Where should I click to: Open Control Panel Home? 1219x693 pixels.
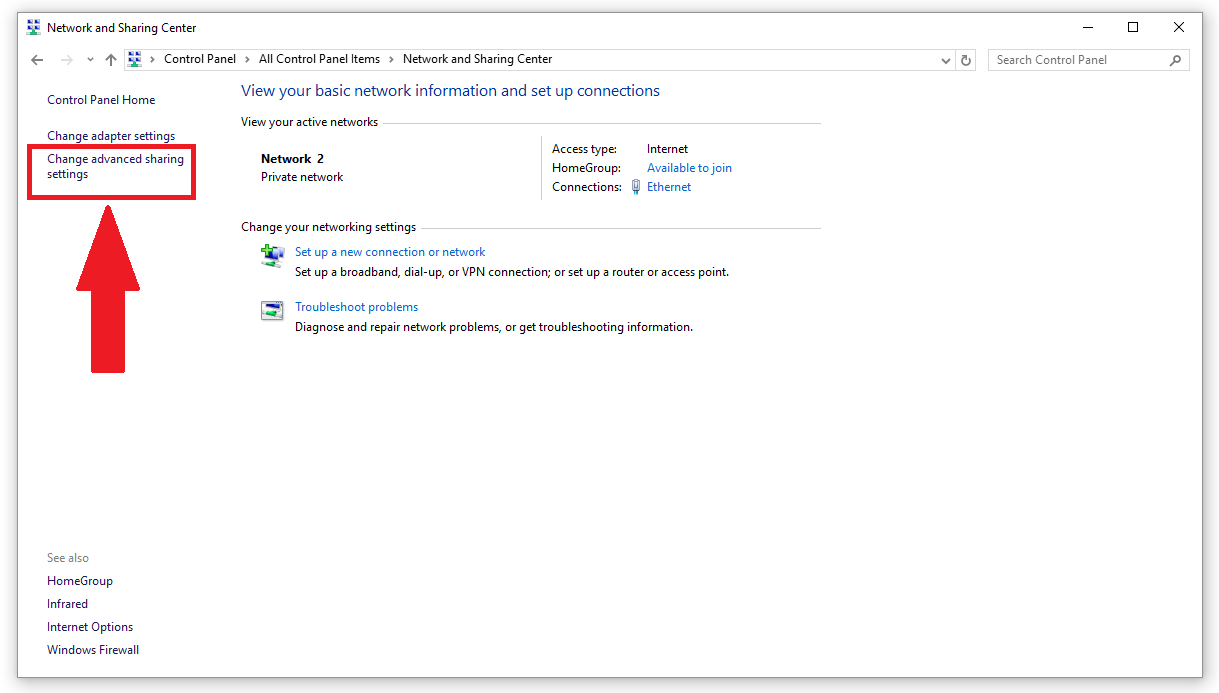click(101, 100)
